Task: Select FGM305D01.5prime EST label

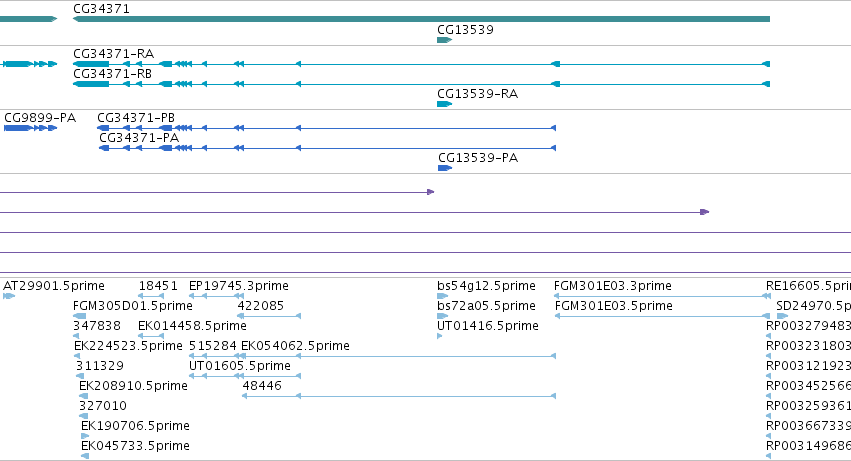Action: [133, 306]
